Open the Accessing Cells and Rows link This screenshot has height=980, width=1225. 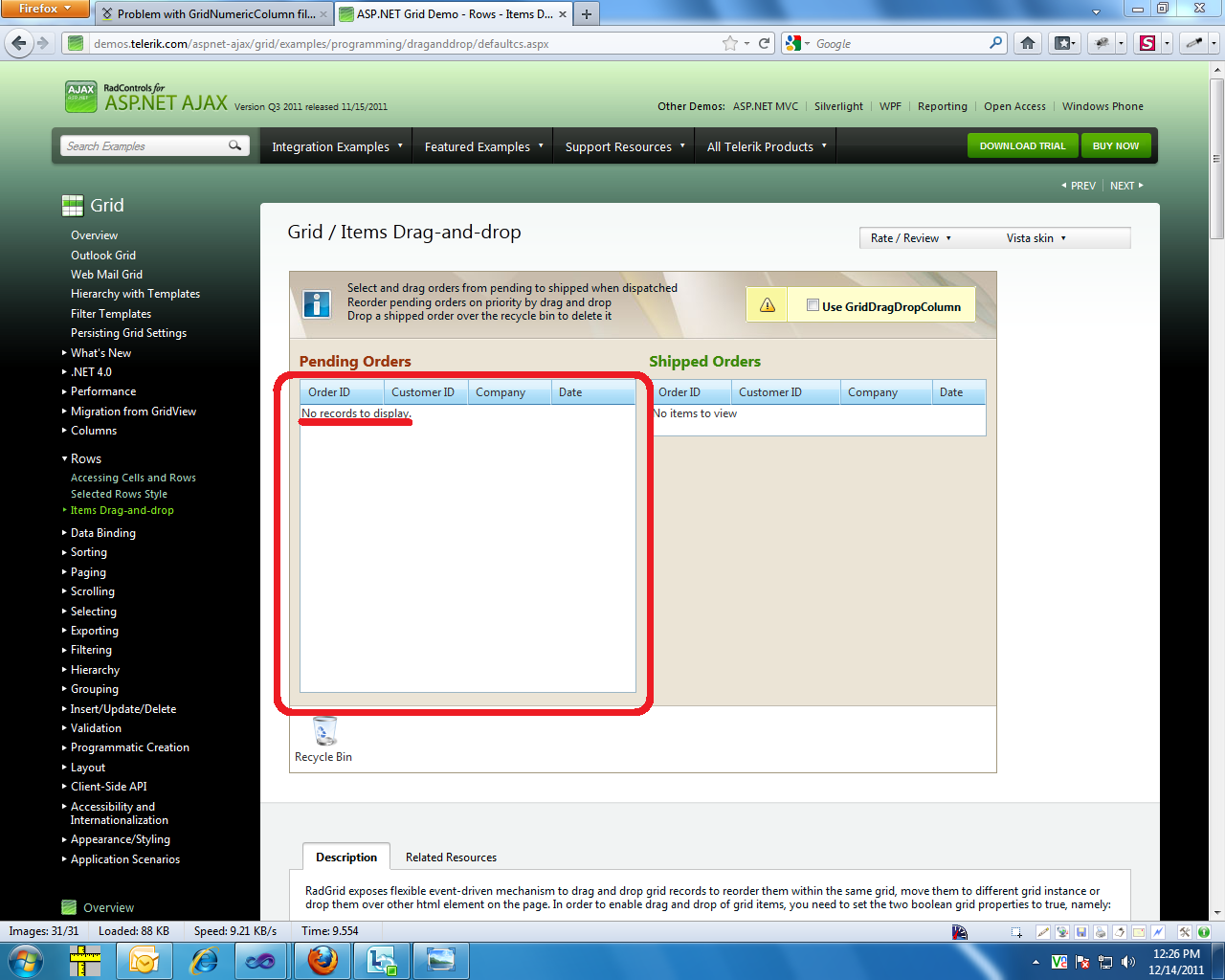pos(133,478)
